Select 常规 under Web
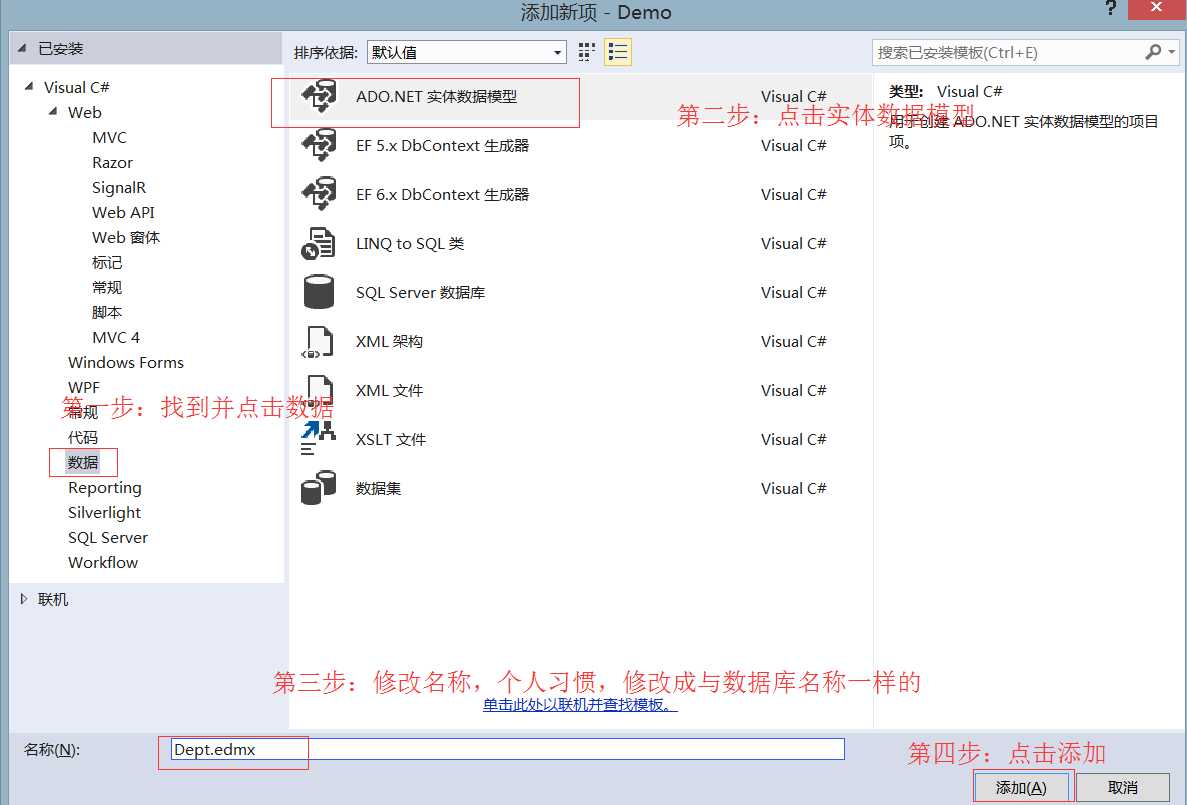 pyautogui.click(x=107, y=288)
